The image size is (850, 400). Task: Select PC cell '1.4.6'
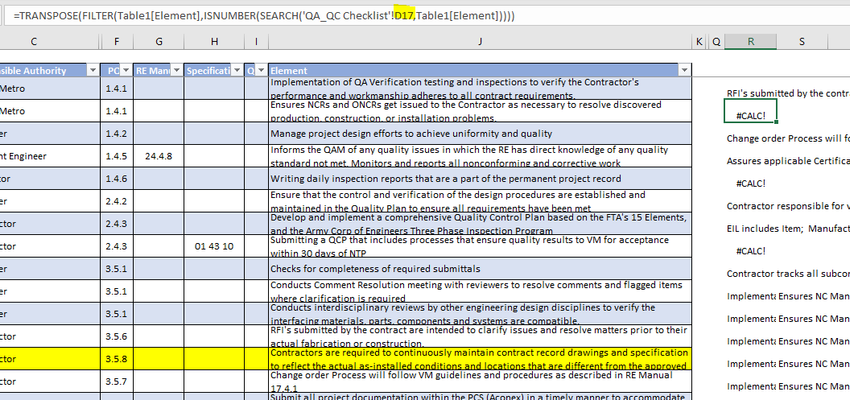[117, 178]
